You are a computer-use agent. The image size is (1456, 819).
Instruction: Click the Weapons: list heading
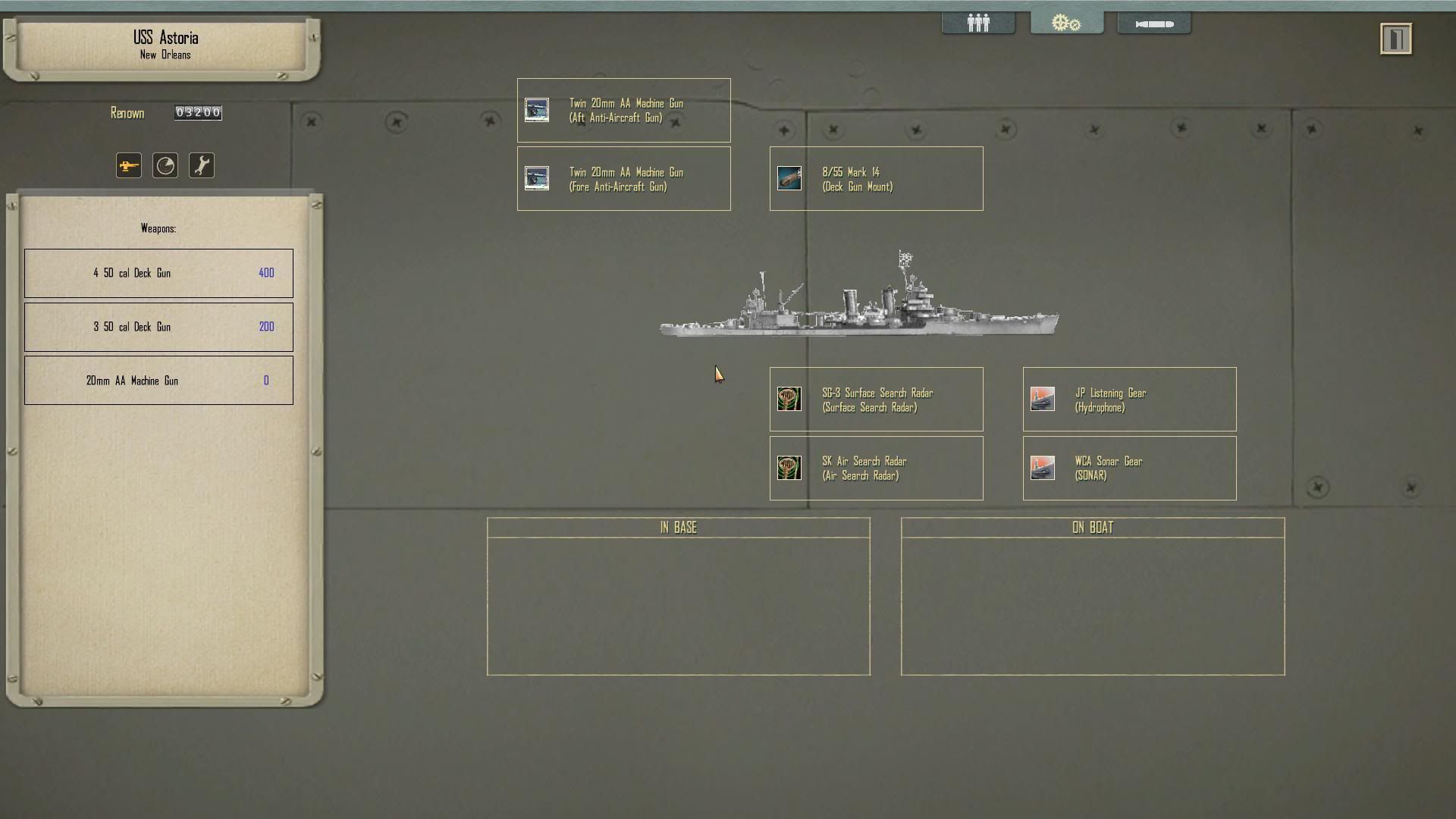tap(158, 228)
